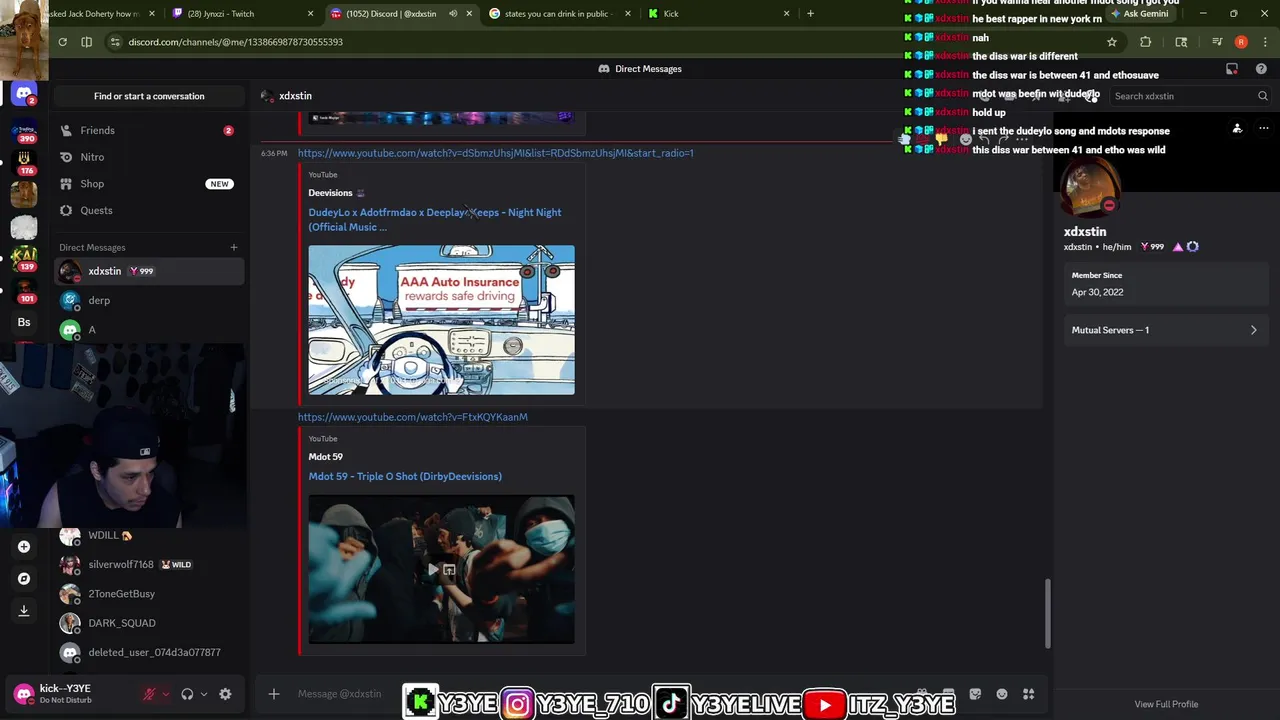Open Mdot 59 video in new window icon
1280x720 pixels.
pos(449,570)
